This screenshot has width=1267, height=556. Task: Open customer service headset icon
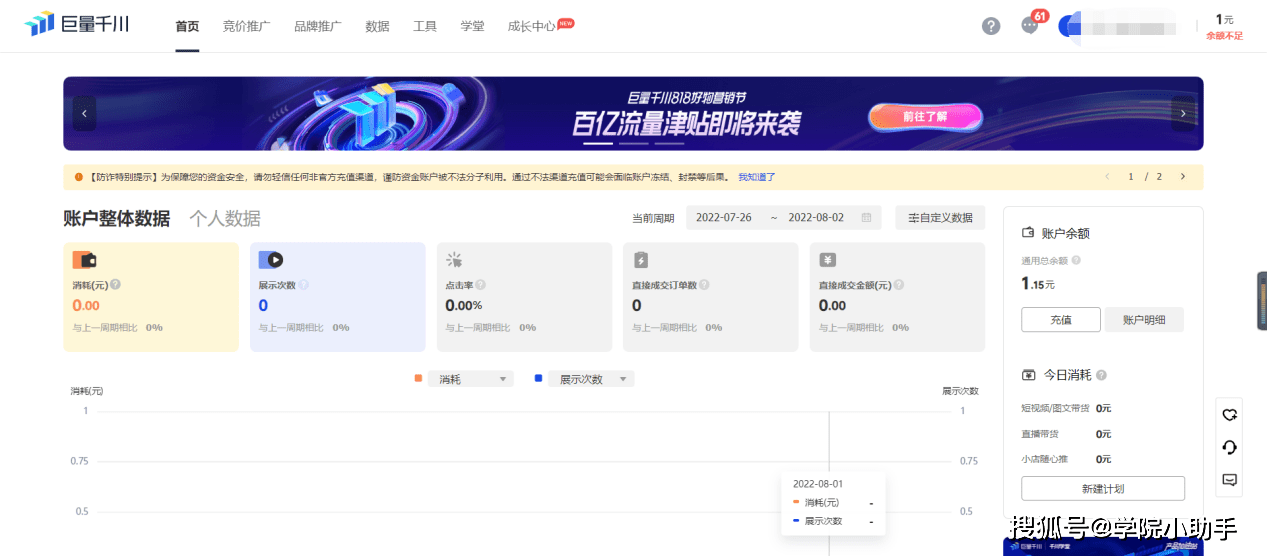(x=1230, y=447)
